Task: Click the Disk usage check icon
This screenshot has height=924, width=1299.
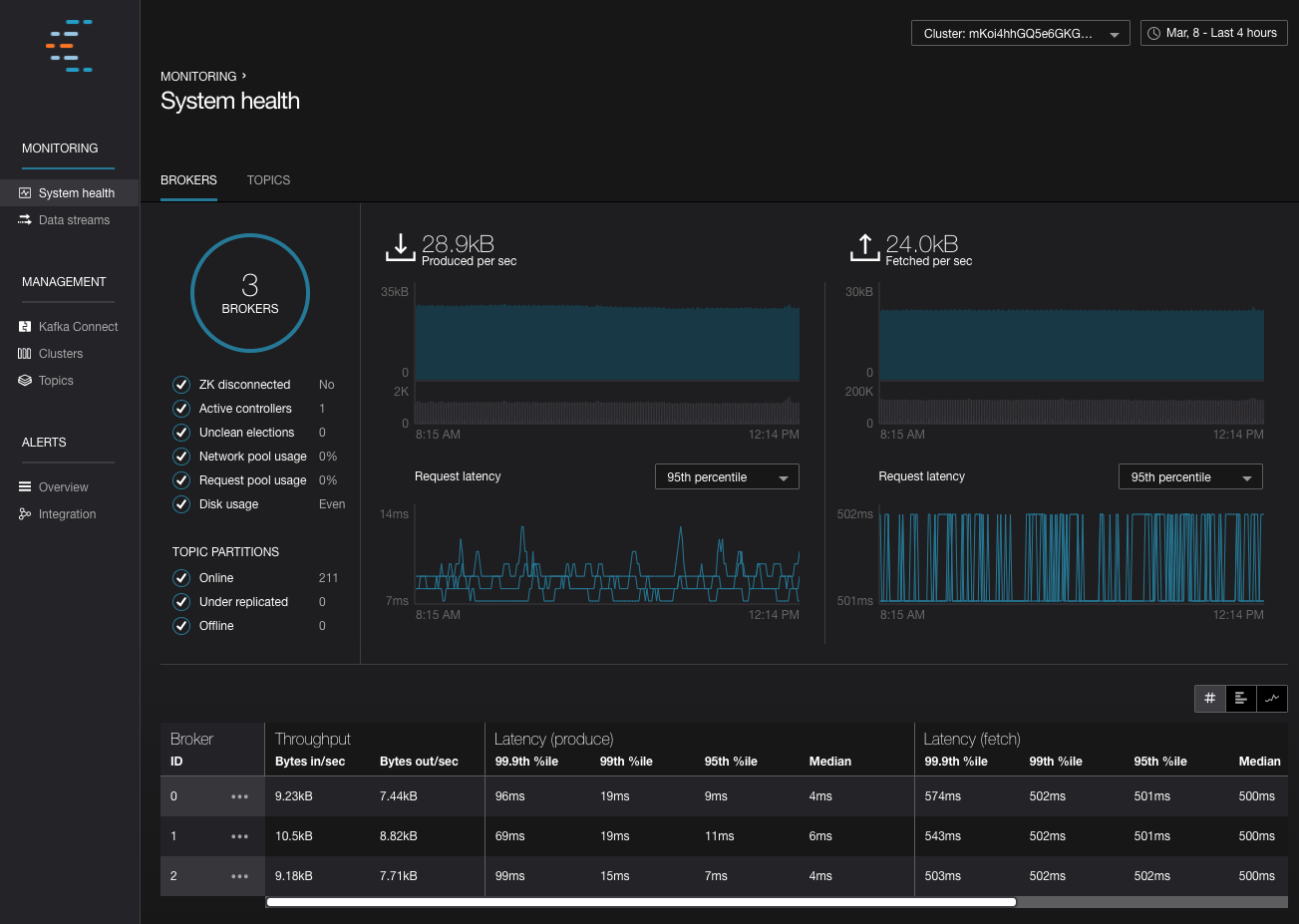Action: point(181,504)
